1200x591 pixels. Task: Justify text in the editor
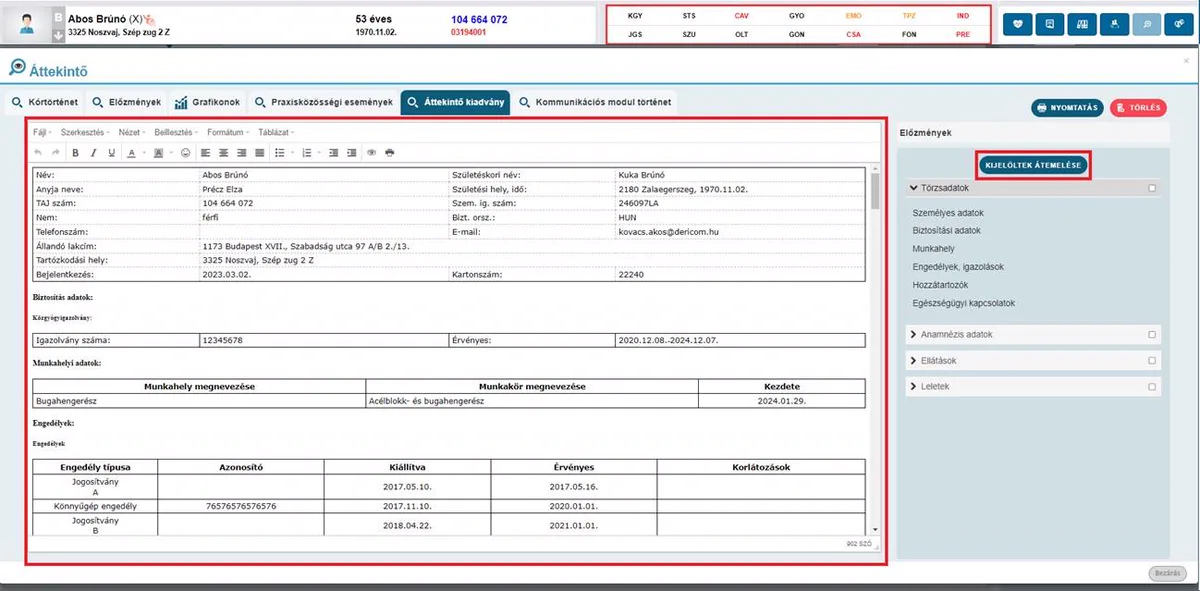tap(259, 153)
